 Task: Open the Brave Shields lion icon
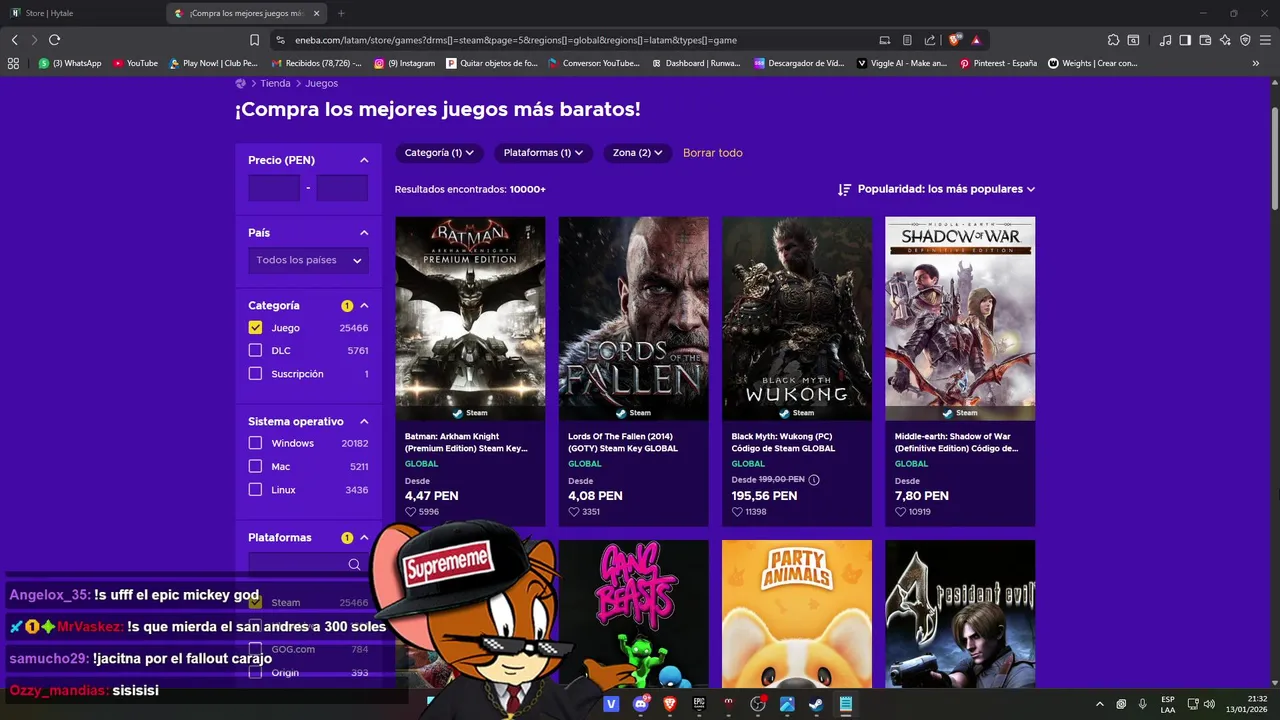tap(954, 40)
